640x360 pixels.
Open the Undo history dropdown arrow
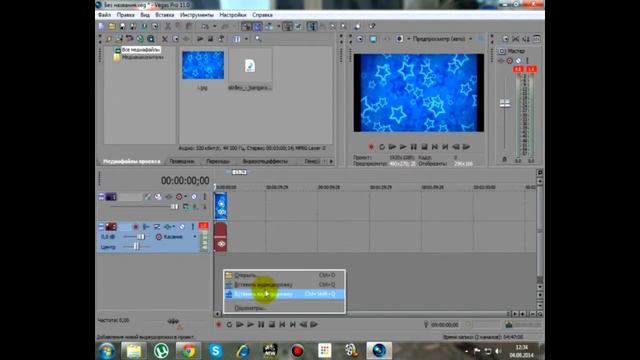[214, 27]
